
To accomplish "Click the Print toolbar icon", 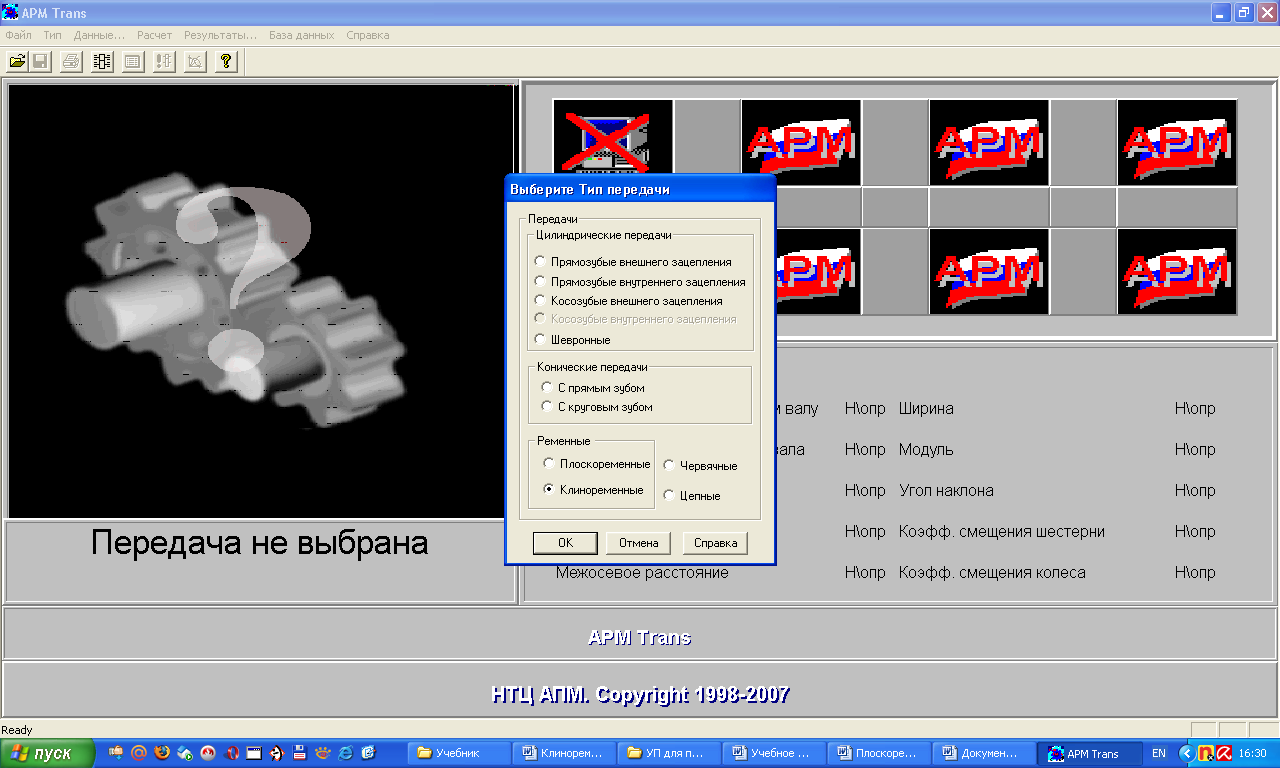I will pyautogui.click(x=71, y=62).
